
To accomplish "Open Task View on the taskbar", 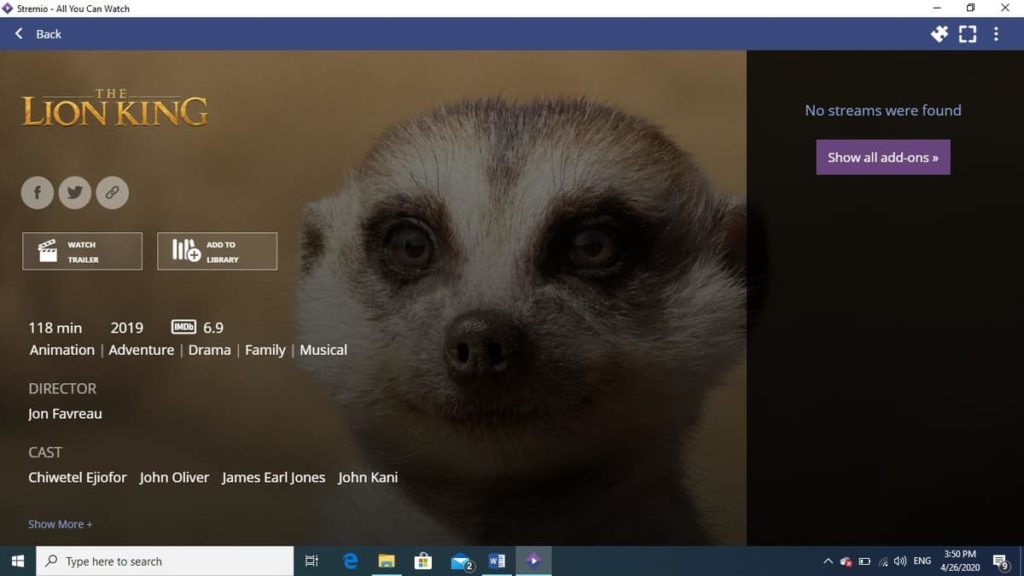I will [x=312, y=561].
